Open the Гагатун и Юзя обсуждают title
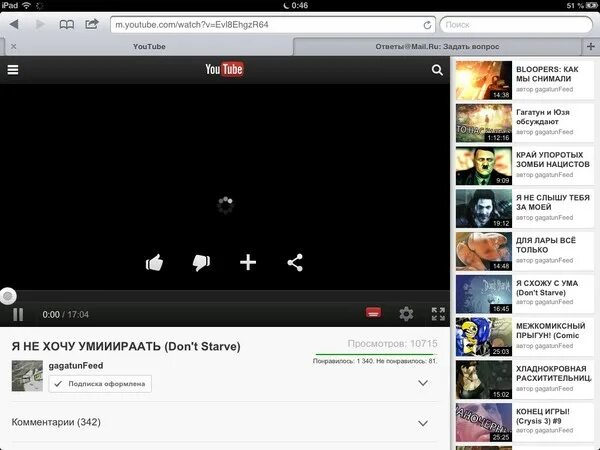600x450 pixels. click(543, 117)
